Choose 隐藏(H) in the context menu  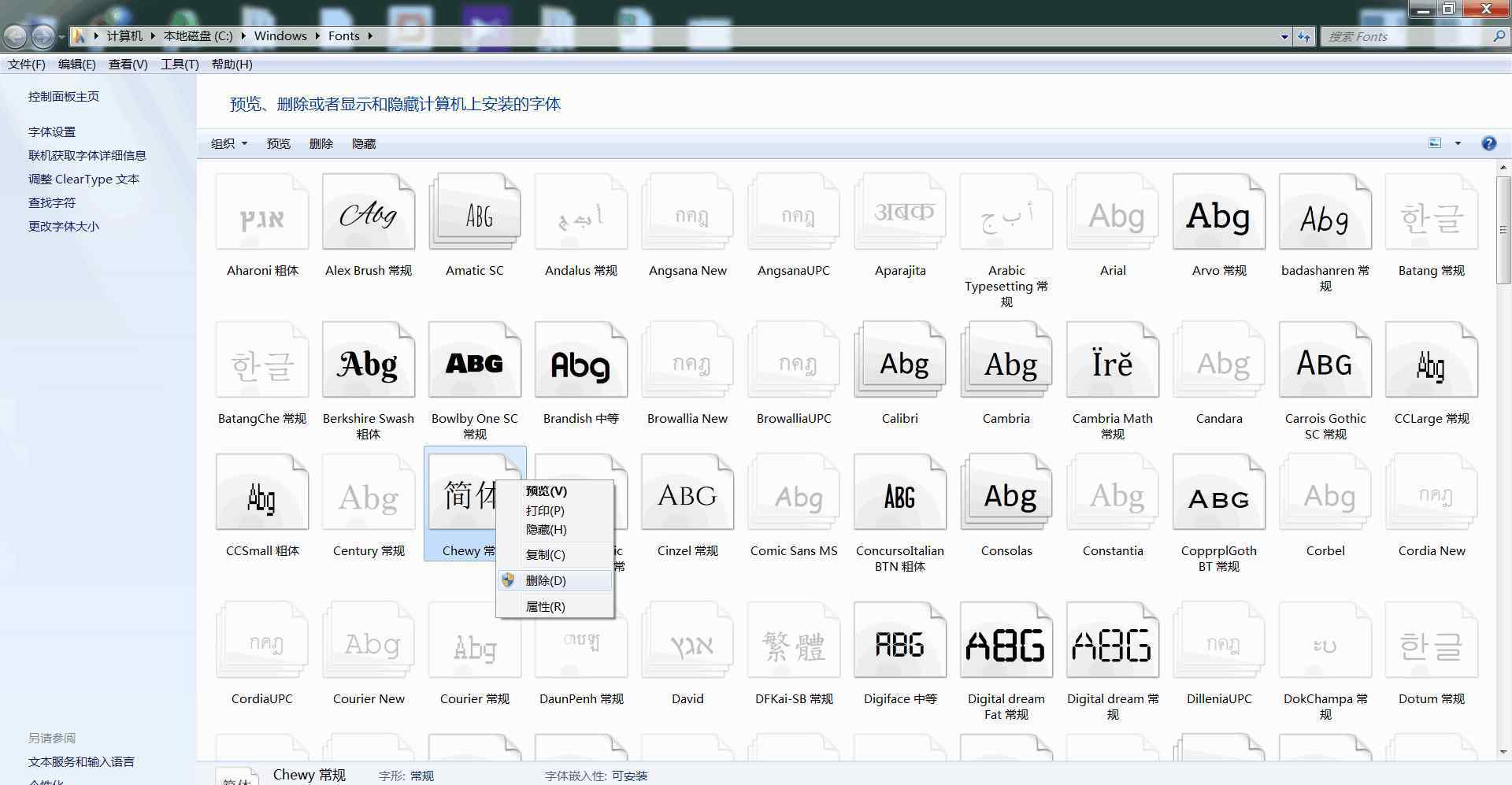555,530
